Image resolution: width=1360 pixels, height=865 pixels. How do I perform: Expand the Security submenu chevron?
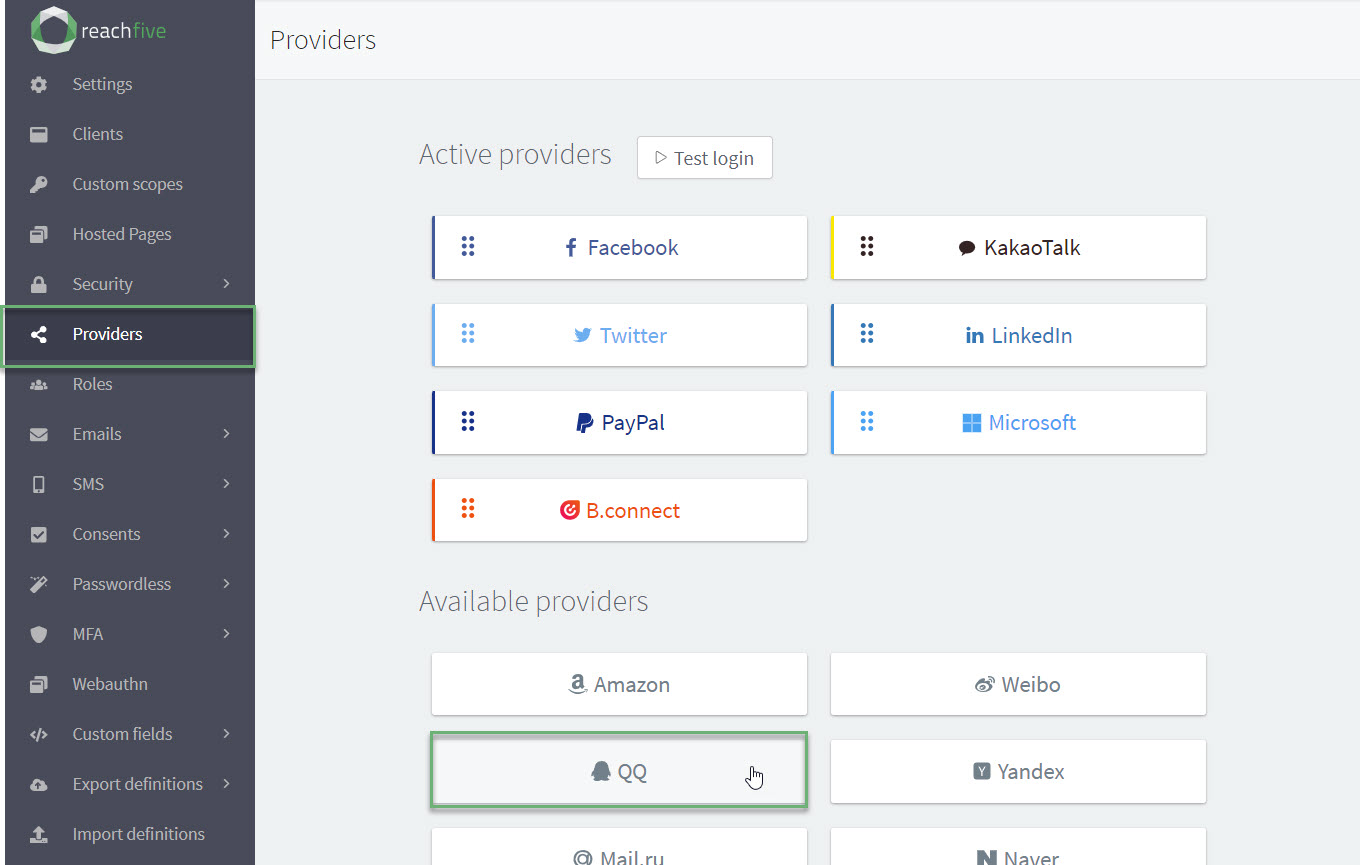pos(227,284)
